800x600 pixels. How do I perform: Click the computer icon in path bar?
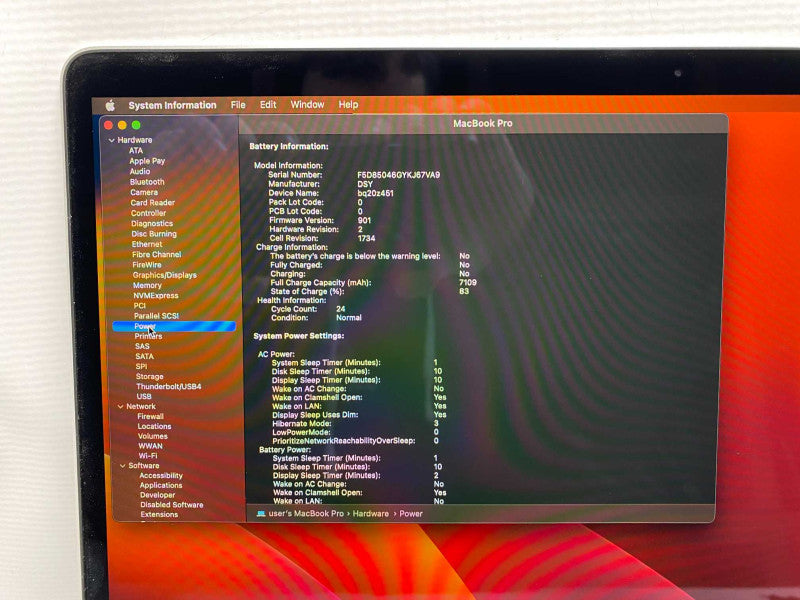(261, 514)
